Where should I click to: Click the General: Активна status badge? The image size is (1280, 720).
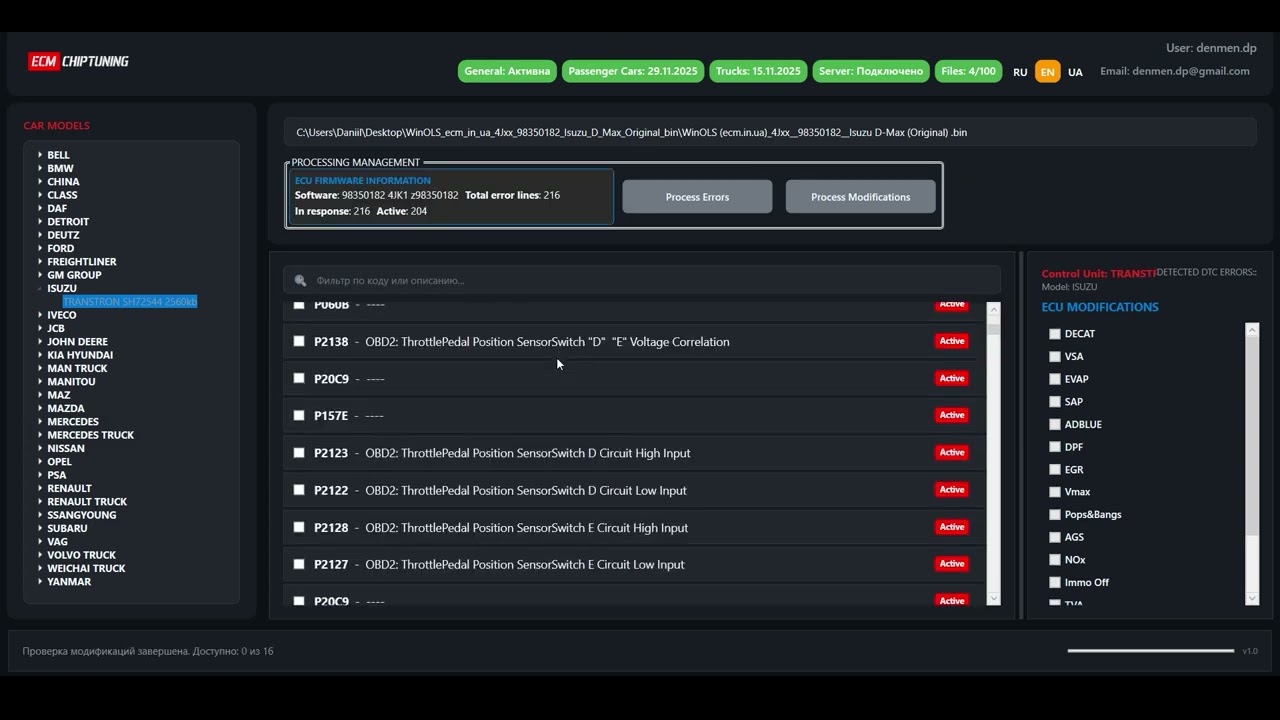pos(507,71)
